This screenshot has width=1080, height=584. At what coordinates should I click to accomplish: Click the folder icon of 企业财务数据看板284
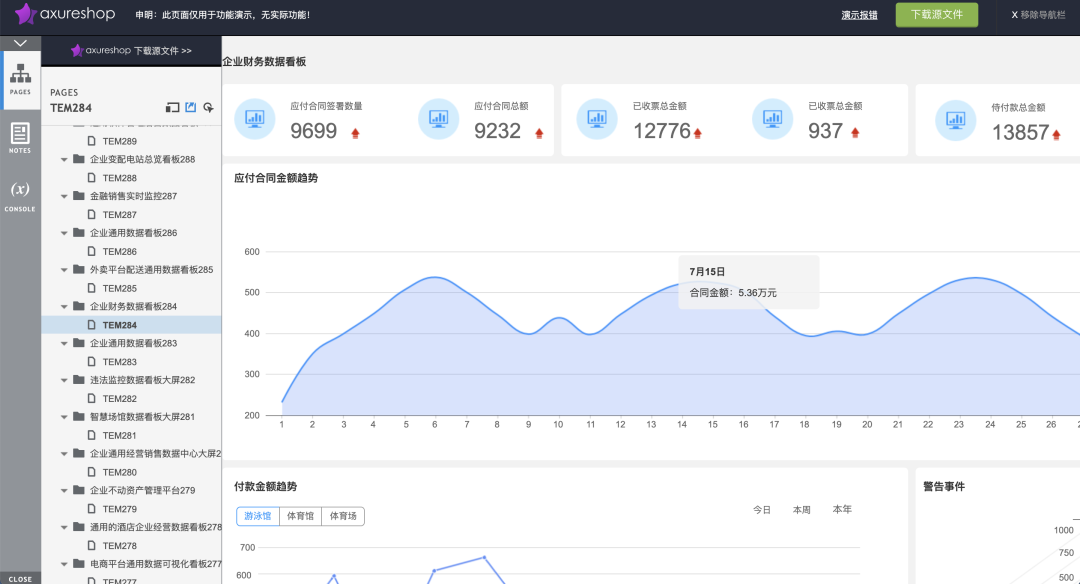pyautogui.click(x=79, y=306)
